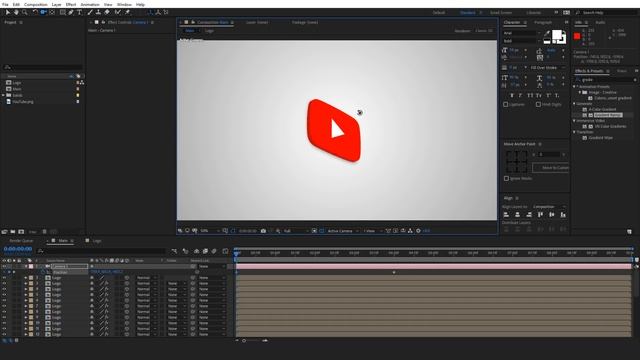Toggle the Ligatures checkbox
The image size is (640, 360).
[x=506, y=104]
